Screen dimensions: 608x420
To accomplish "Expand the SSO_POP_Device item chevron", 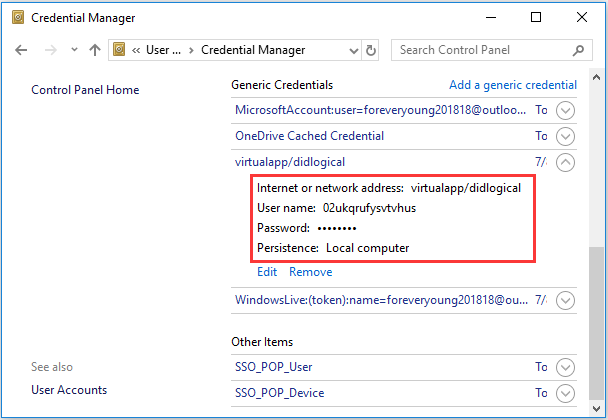I will (x=565, y=393).
